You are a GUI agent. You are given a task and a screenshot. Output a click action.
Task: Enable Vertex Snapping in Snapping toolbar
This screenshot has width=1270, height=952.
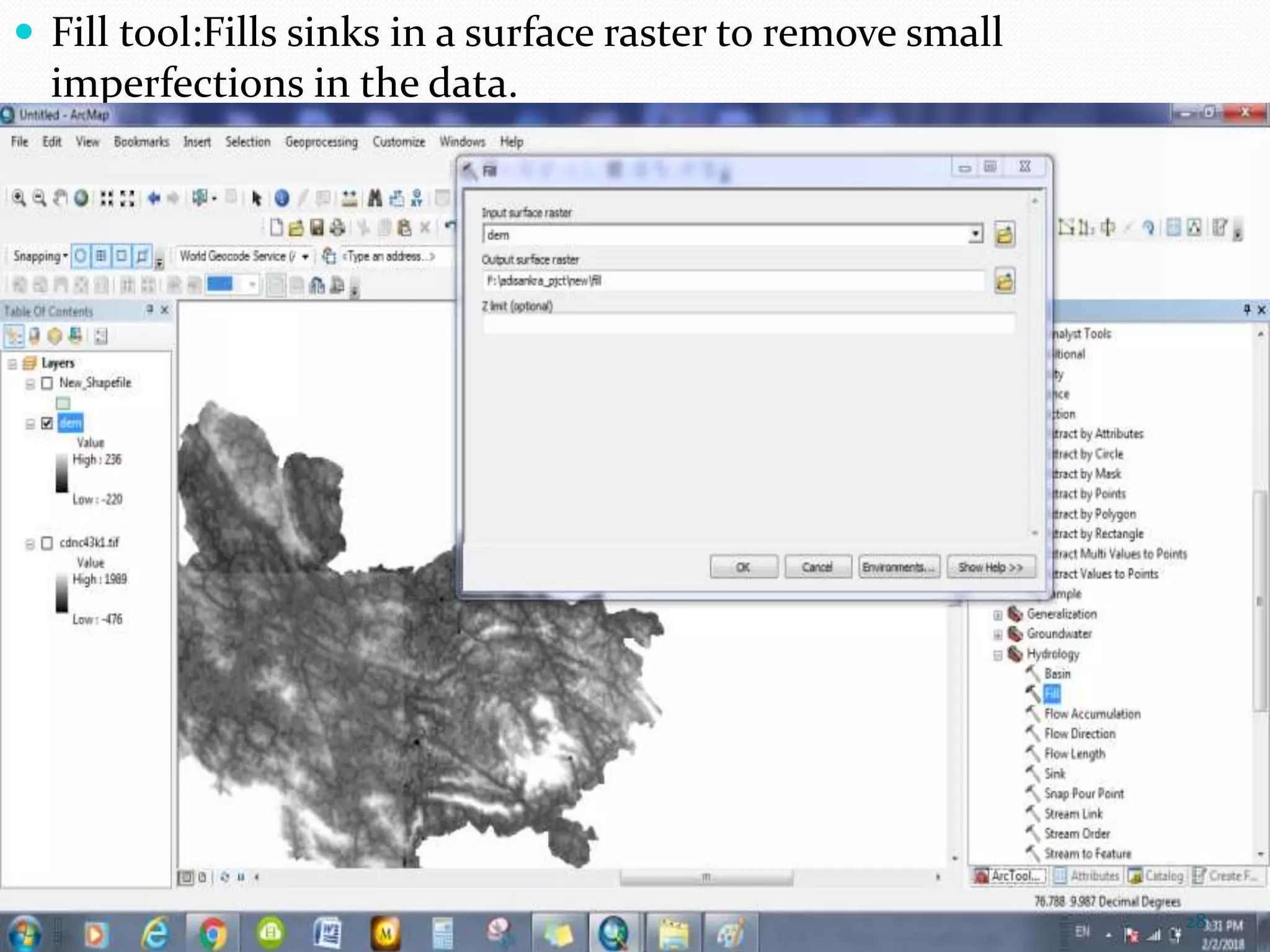tap(122, 256)
